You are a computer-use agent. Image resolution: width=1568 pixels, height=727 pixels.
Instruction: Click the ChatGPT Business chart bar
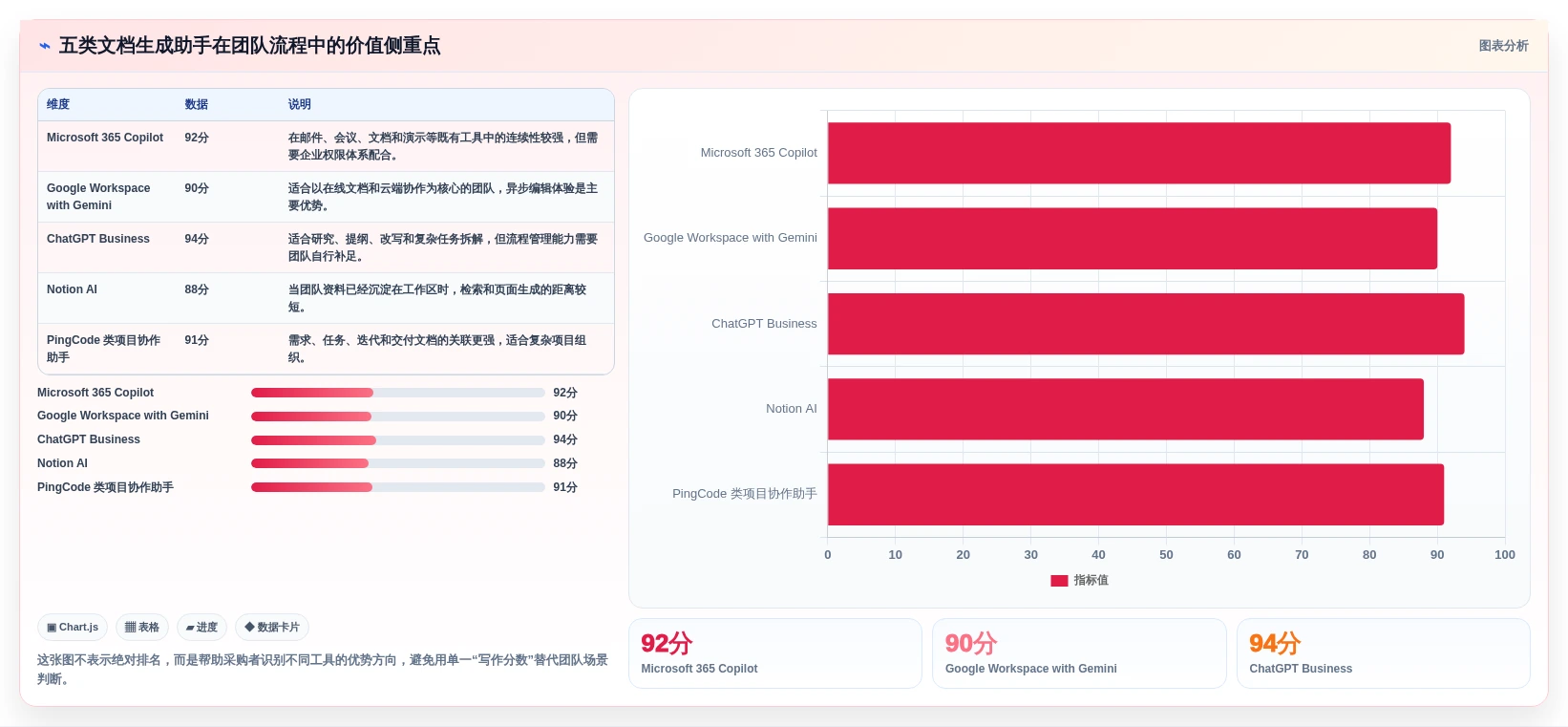coord(1146,324)
